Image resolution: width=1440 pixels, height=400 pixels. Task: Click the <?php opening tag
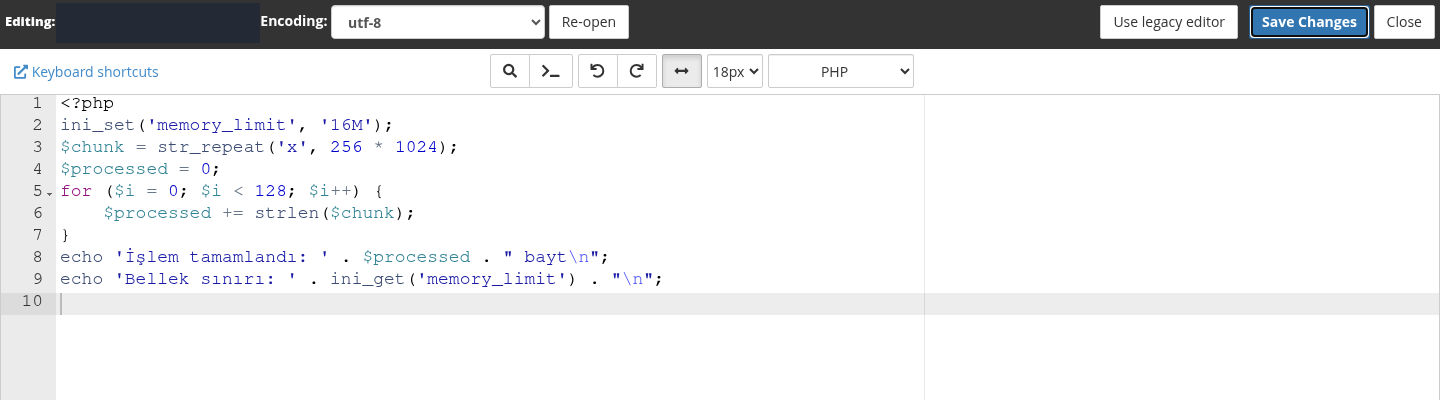click(87, 103)
